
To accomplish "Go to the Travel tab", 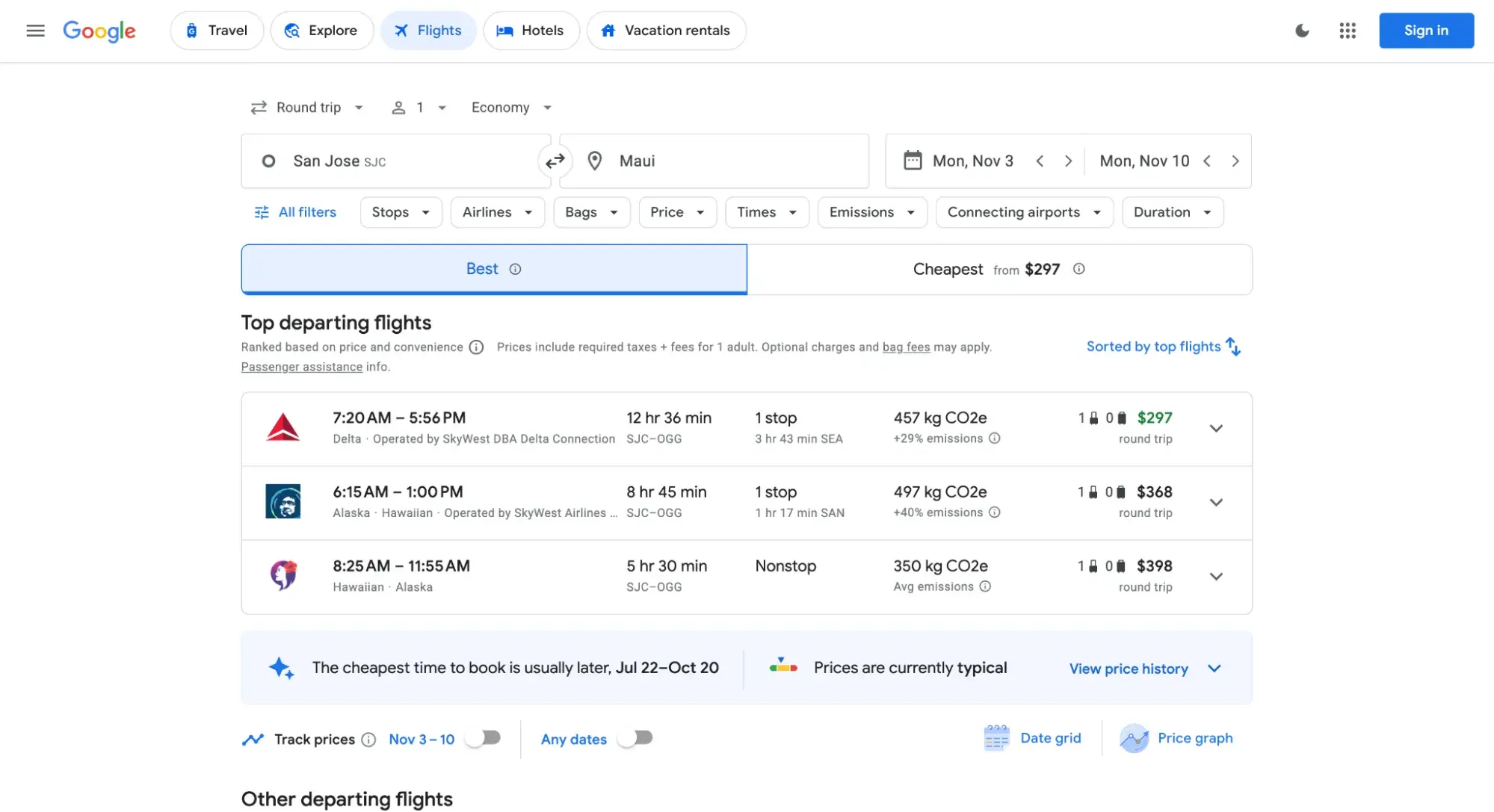I will (217, 31).
